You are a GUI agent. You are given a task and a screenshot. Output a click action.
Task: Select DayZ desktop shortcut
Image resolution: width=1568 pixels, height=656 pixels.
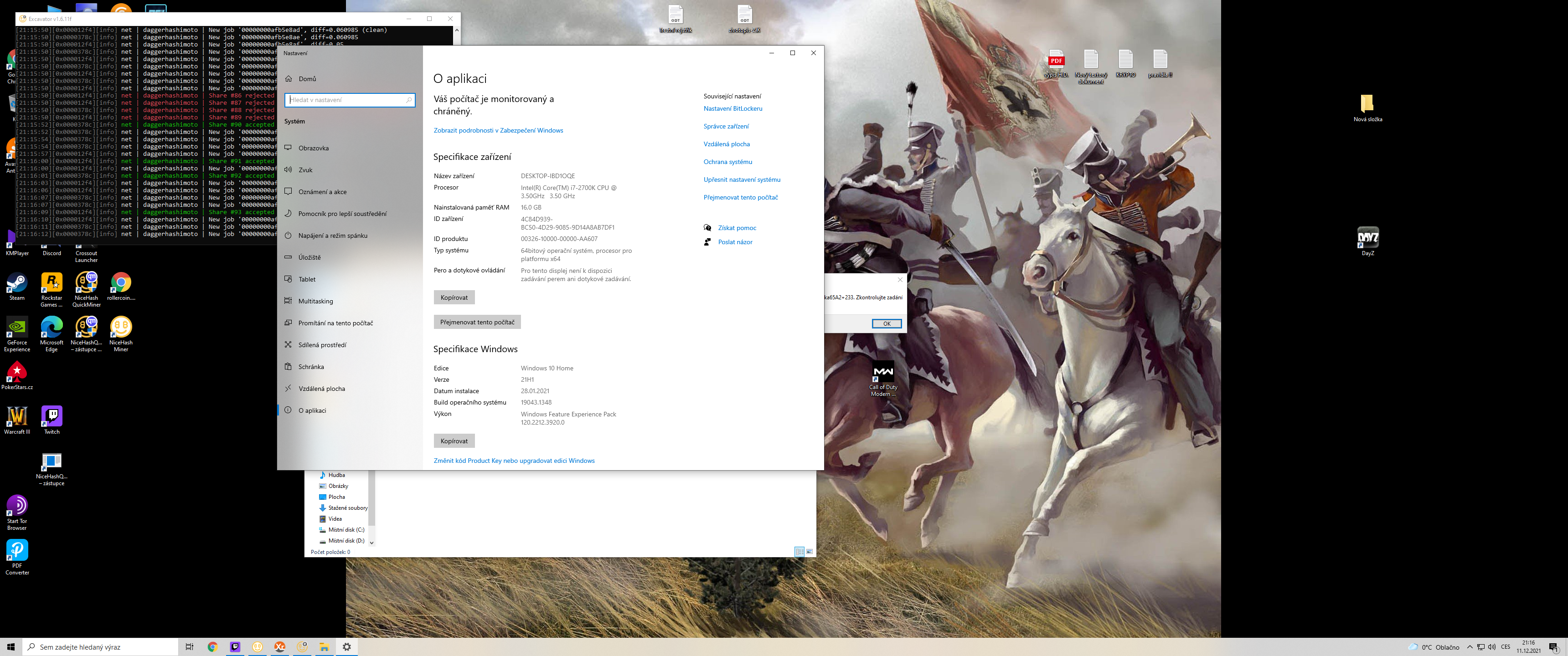(1368, 241)
